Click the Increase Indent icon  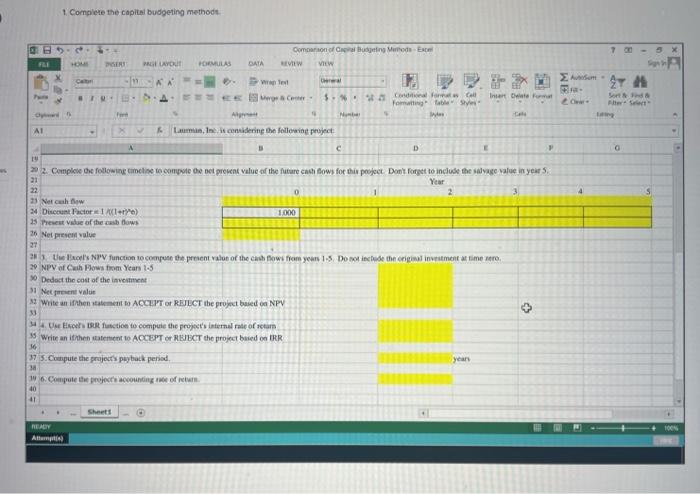pyautogui.click(x=238, y=98)
